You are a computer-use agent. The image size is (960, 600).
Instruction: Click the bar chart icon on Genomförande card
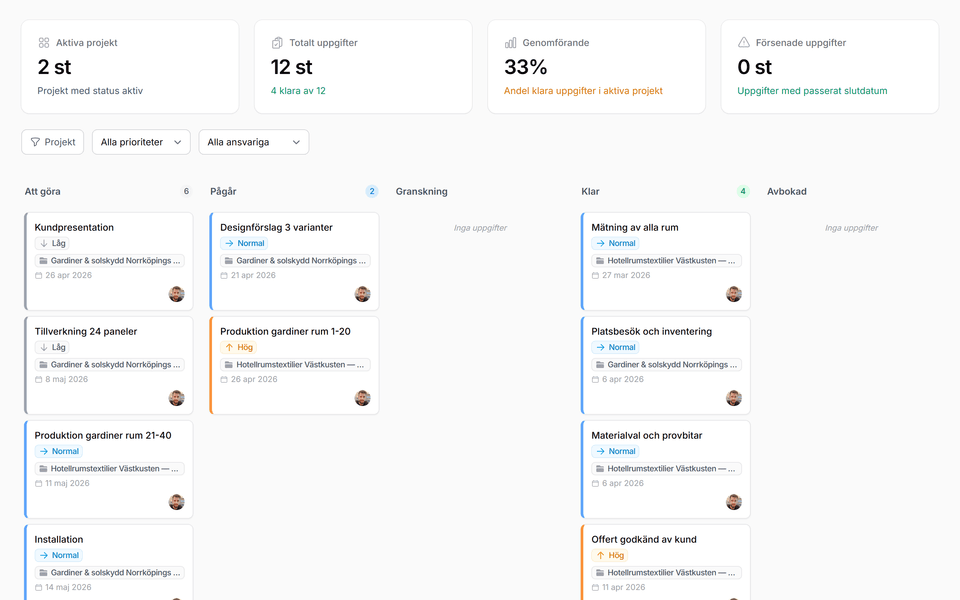click(509, 43)
